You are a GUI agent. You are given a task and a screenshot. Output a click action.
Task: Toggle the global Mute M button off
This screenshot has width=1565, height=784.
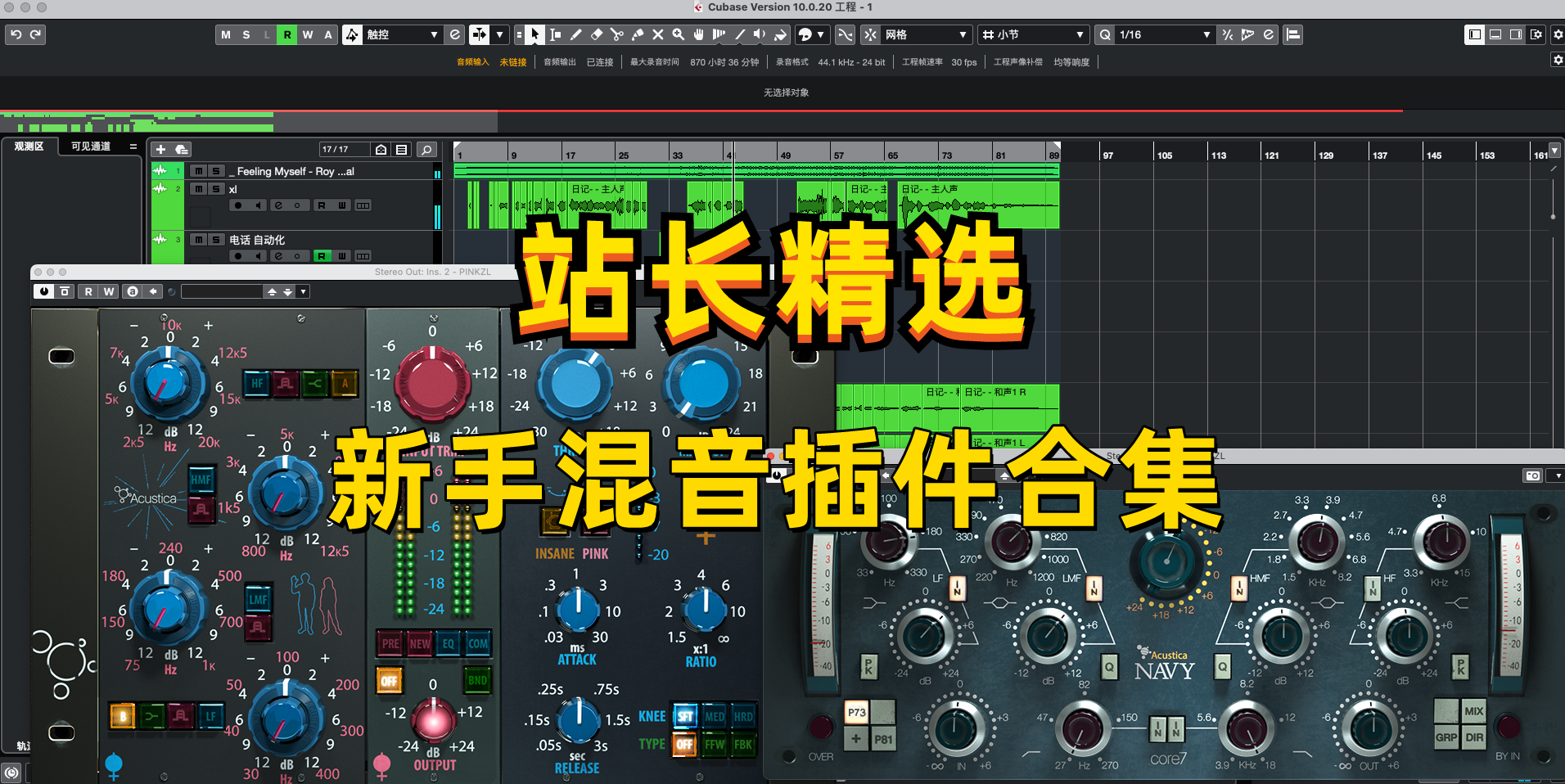tap(226, 34)
